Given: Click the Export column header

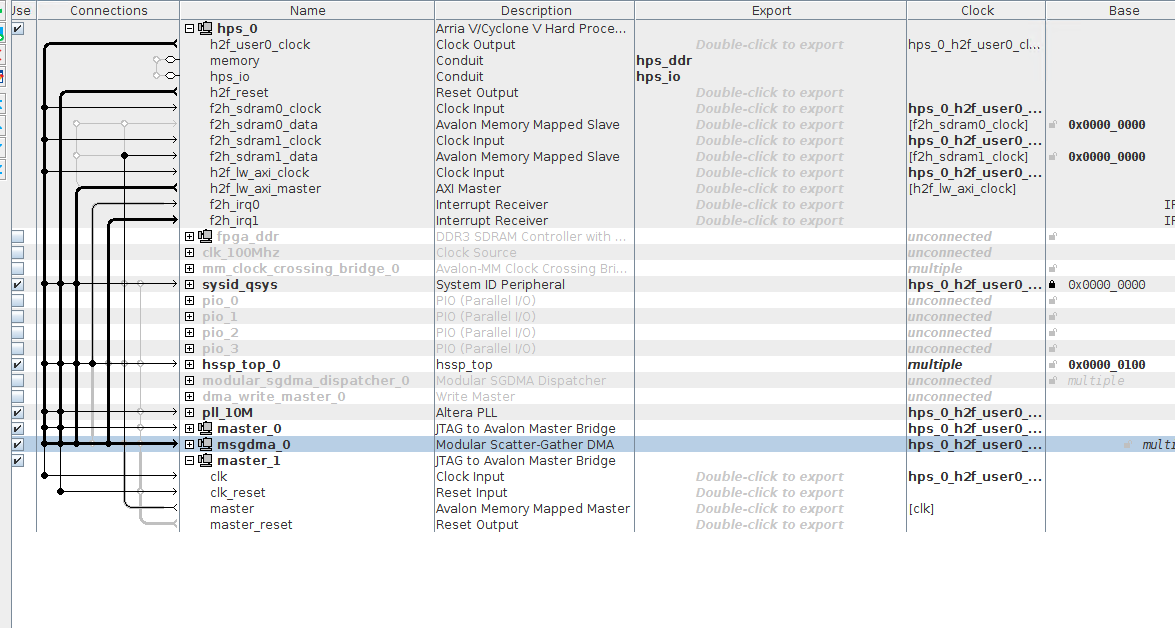Looking at the screenshot, I should pyautogui.click(x=770, y=10).
